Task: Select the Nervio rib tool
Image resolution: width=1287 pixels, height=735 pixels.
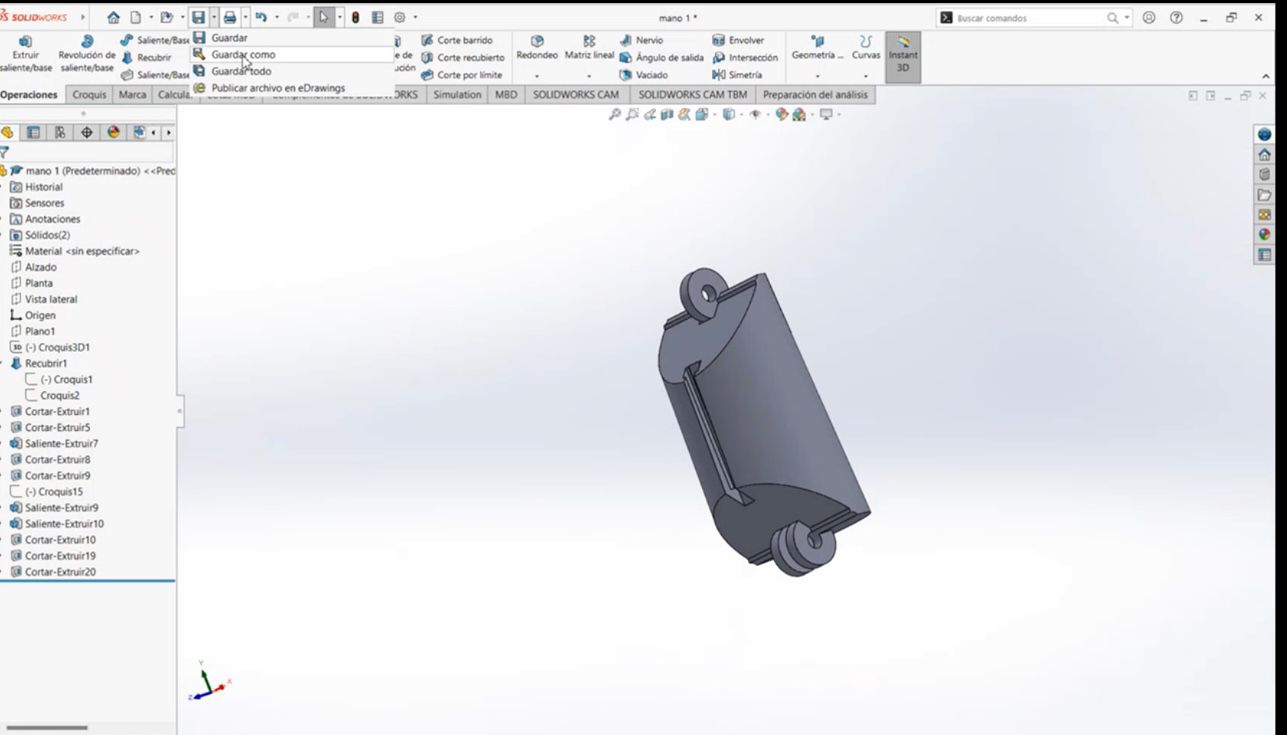Action: point(641,41)
